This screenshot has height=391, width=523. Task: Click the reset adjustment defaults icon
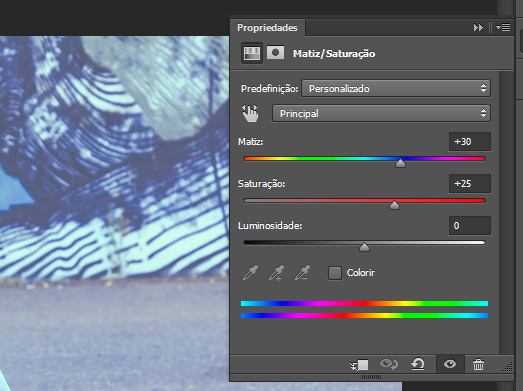(x=418, y=364)
